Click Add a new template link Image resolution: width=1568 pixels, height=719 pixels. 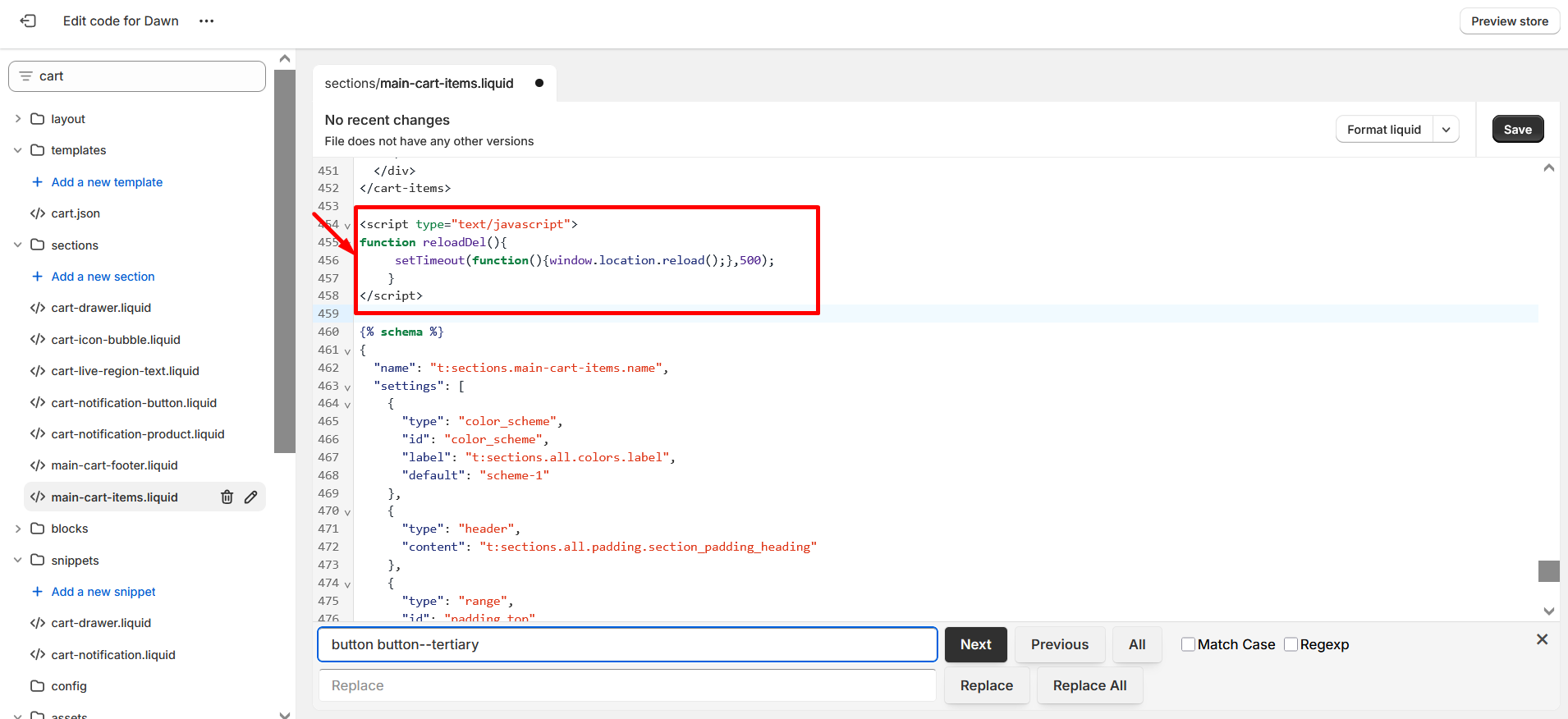pyautogui.click(x=107, y=182)
